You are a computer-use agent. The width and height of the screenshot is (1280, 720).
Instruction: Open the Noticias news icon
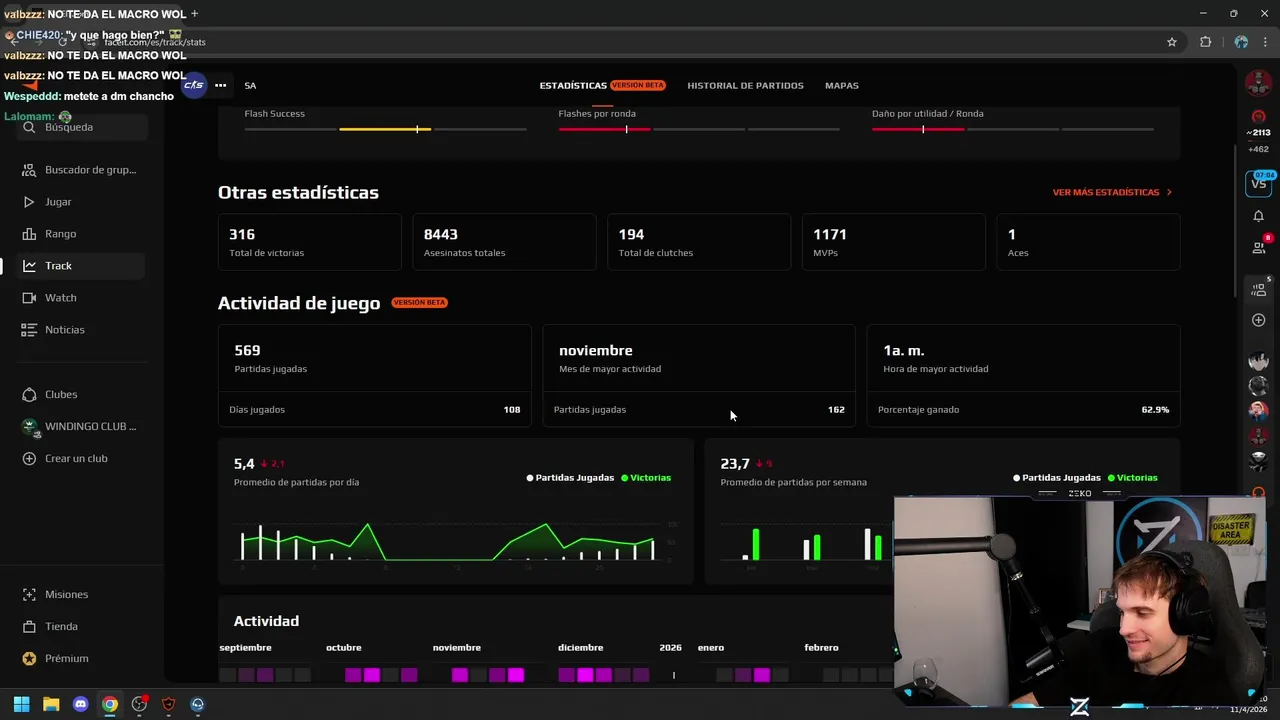click(29, 330)
